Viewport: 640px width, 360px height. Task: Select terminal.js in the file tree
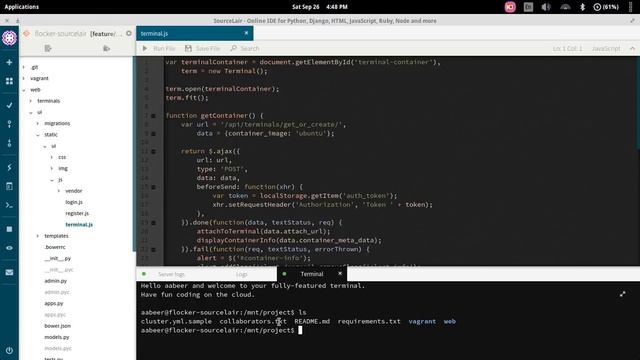tap(79, 224)
